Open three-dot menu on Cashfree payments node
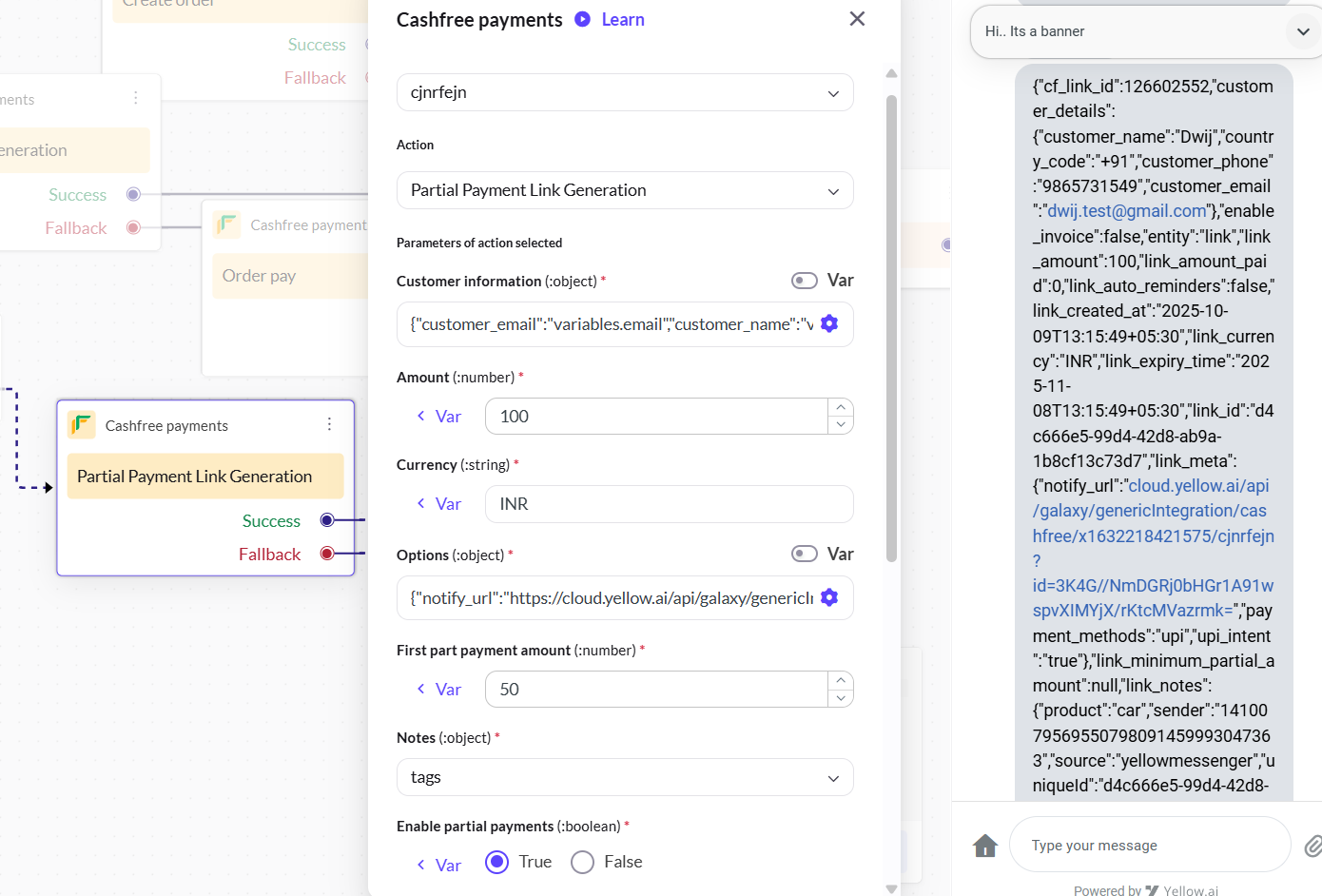The width and height of the screenshot is (1322, 896). click(x=329, y=424)
